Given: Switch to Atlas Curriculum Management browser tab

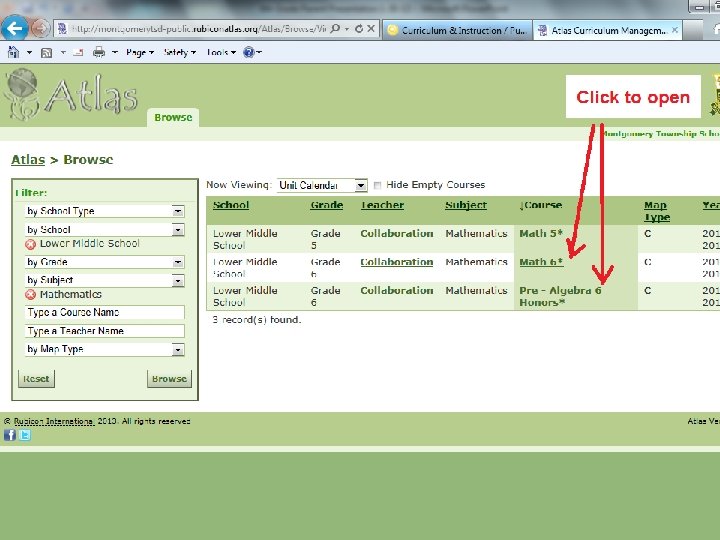Looking at the screenshot, I should pyautogui.click(x=607, y=30).
